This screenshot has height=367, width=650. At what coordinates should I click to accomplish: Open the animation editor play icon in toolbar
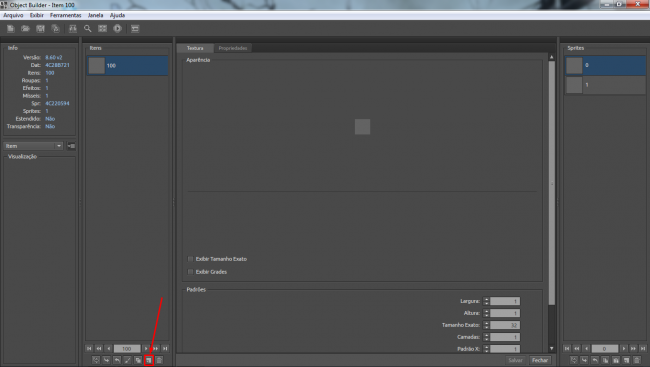coord(118,29)
